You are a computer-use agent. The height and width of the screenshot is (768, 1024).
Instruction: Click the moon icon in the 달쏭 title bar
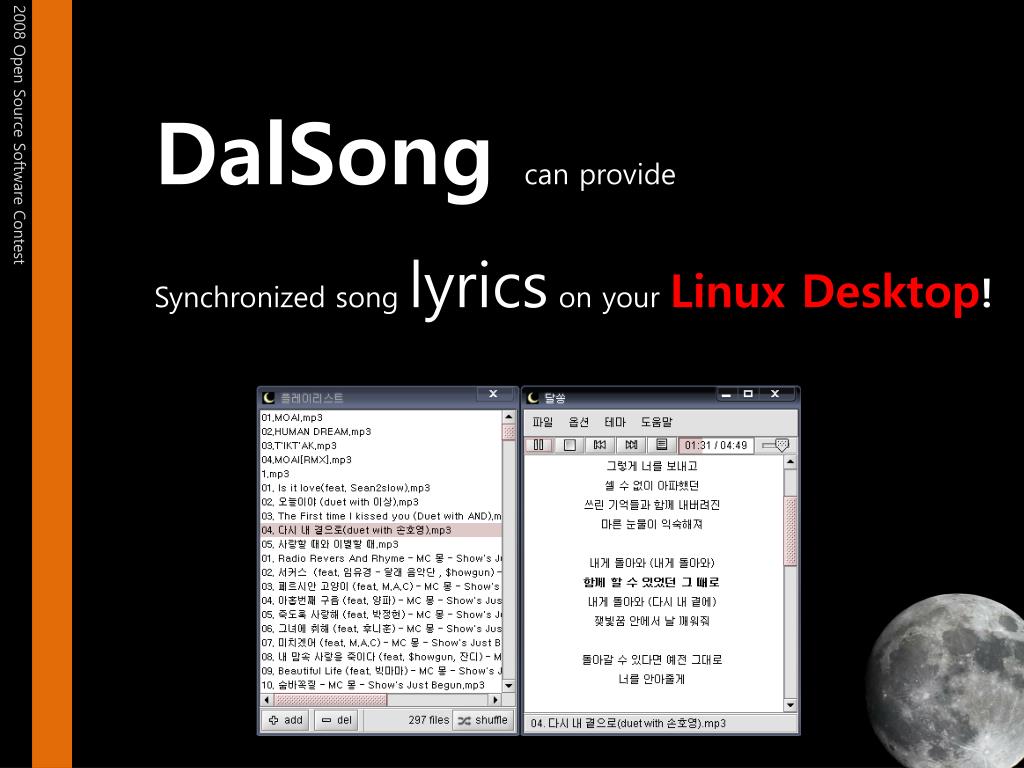click(x=534, y=398)
